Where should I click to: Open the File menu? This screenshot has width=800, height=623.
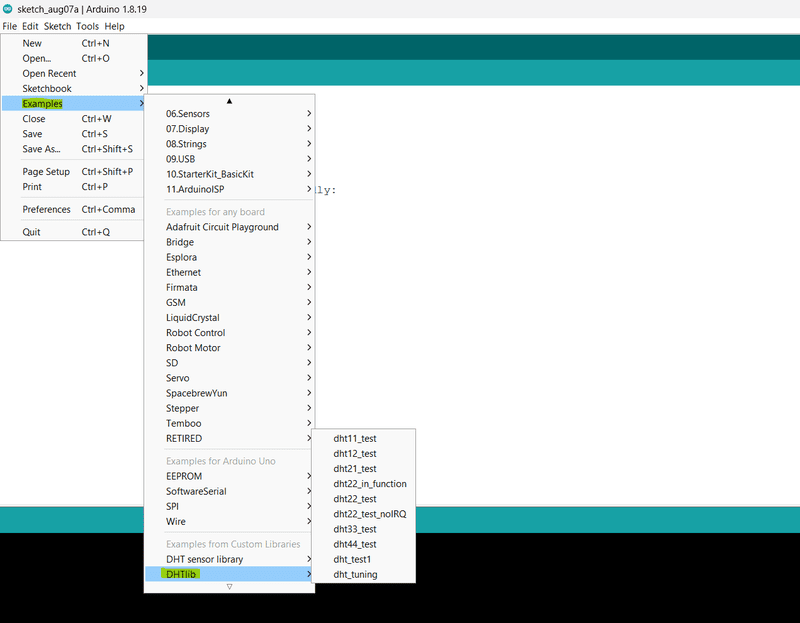pyautogui.click(x=10, y=26)
